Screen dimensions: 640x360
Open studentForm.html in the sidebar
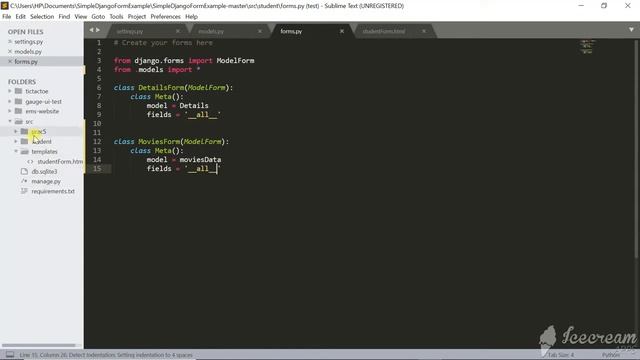click(x=60, y=162)
